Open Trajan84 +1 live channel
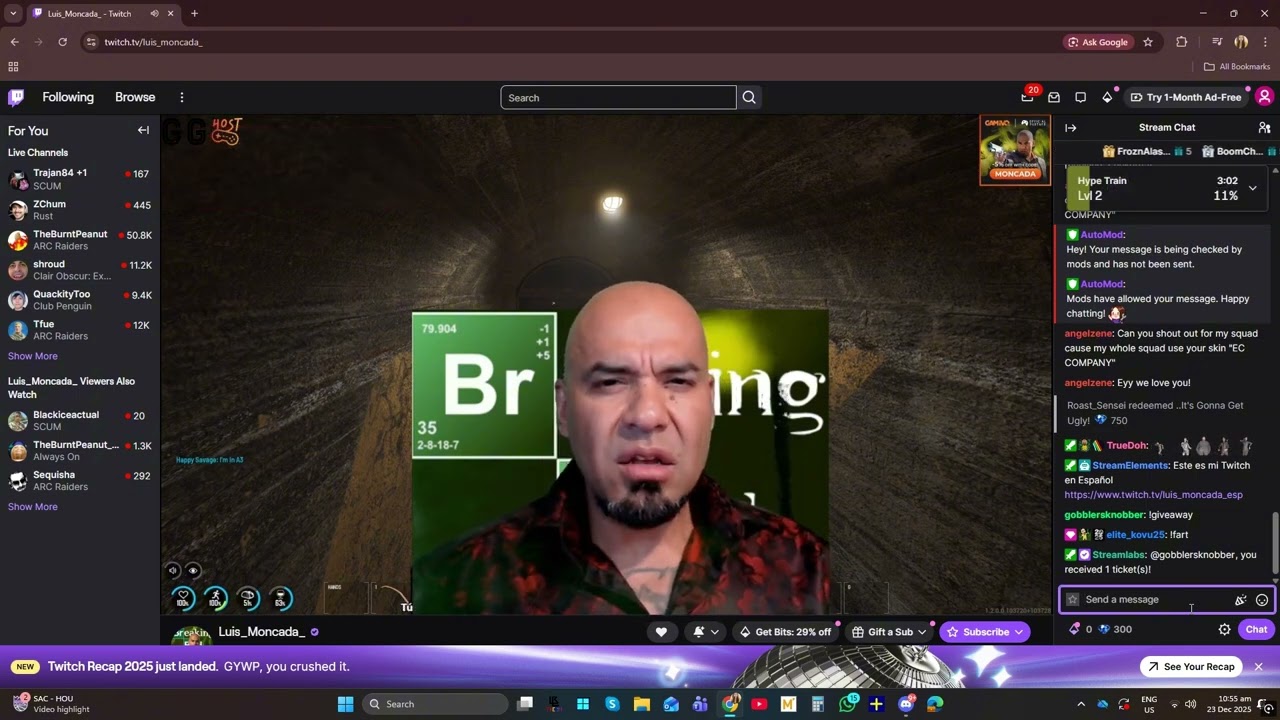The height and width of the screenshot is (720, 1280). point(80,180)
